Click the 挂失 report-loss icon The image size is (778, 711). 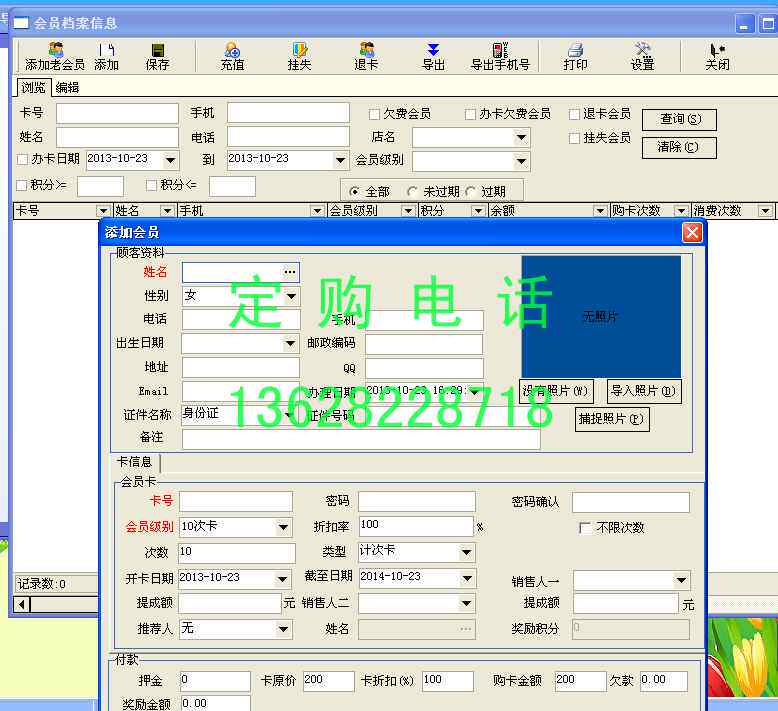[299, 56]
